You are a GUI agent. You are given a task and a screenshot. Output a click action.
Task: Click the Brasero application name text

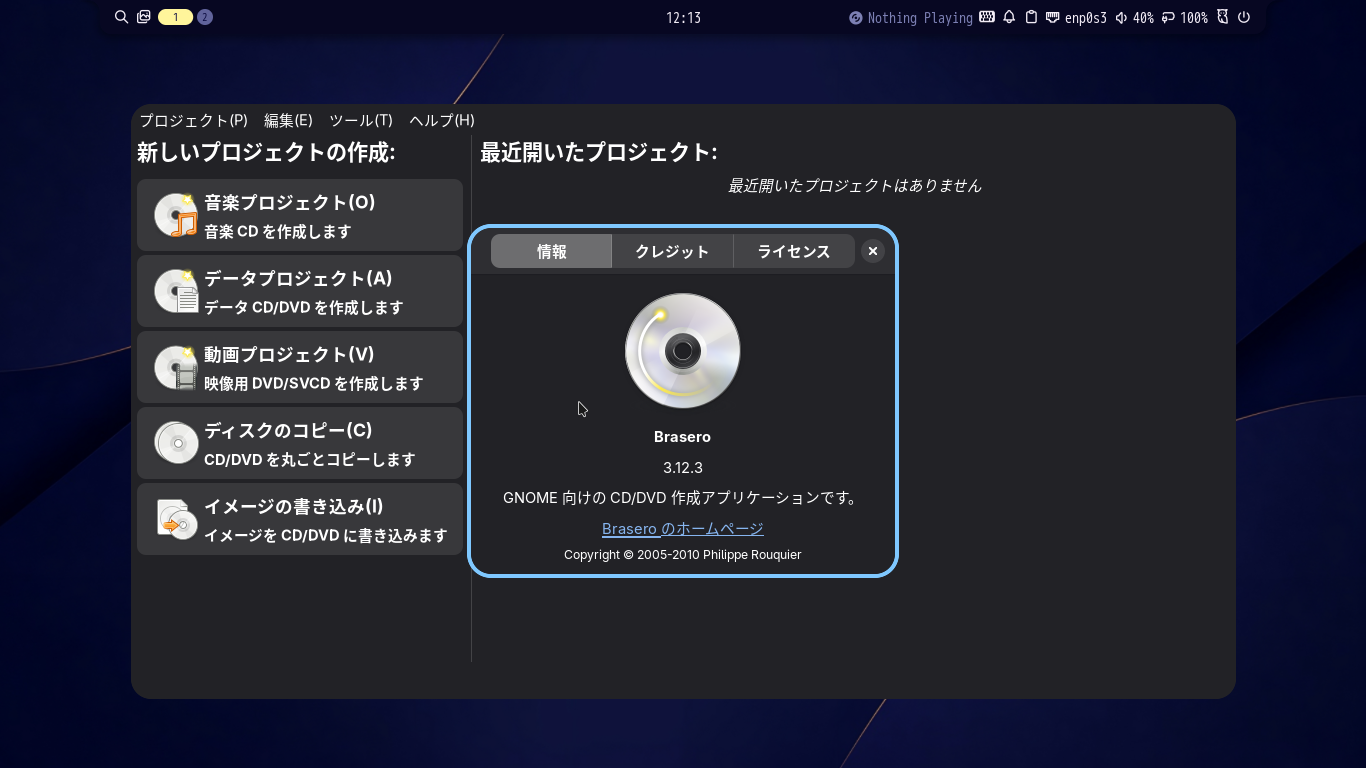pyautogui.click(x=683, y=436)
